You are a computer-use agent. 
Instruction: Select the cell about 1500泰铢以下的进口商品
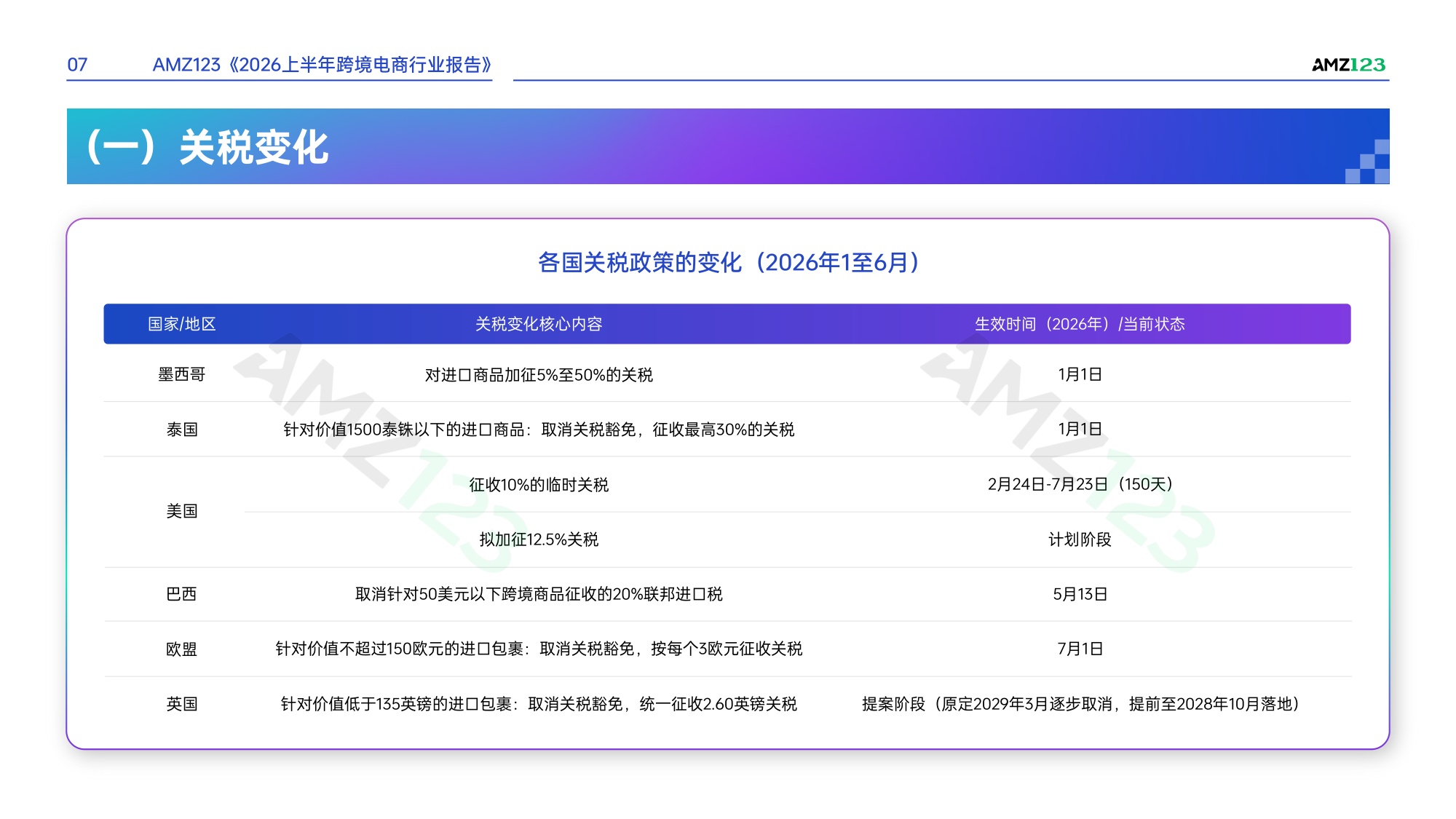point(539,430)
